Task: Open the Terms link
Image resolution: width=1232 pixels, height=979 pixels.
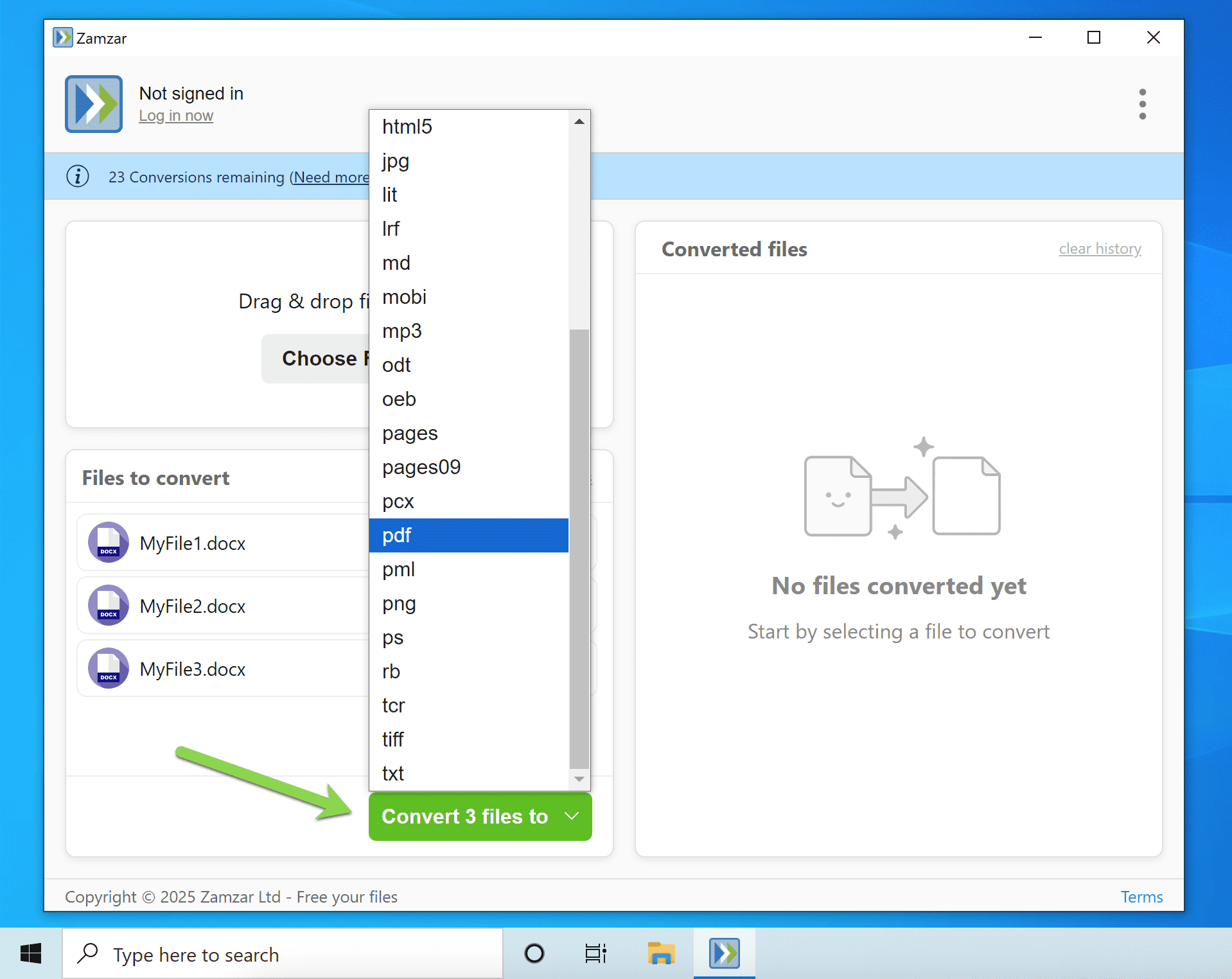Action: 1141,897
